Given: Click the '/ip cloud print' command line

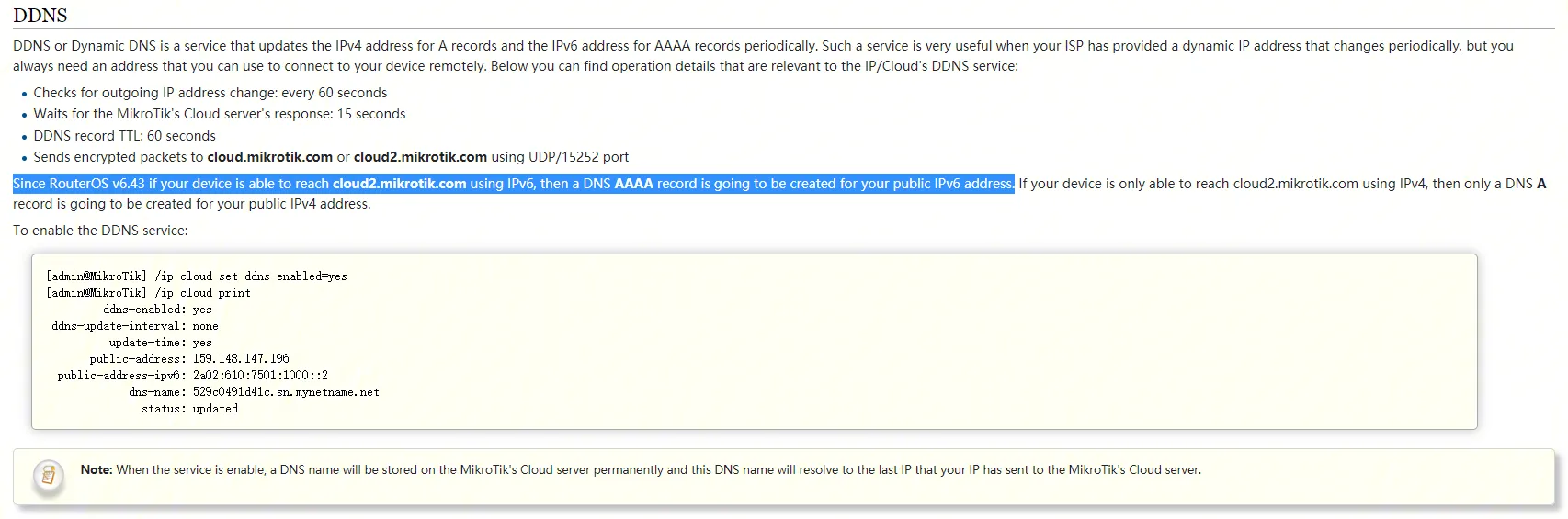Looking at the screenshot, I should (x=148, y=293).
